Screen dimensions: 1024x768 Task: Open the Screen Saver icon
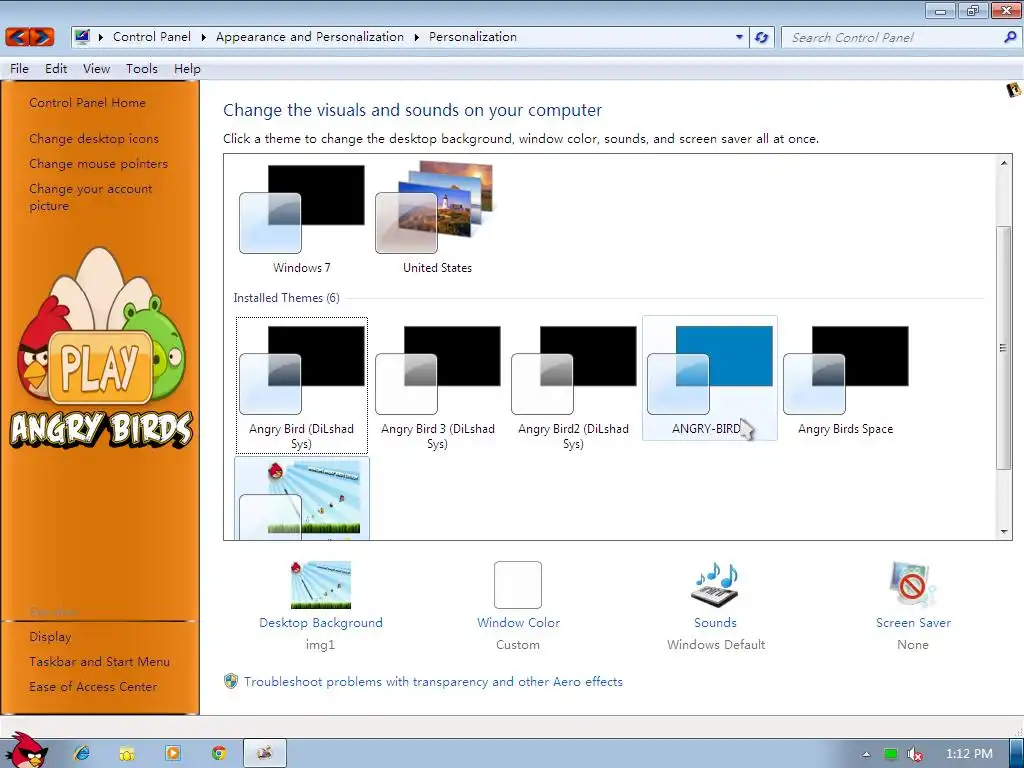click(x=913, y=584)
